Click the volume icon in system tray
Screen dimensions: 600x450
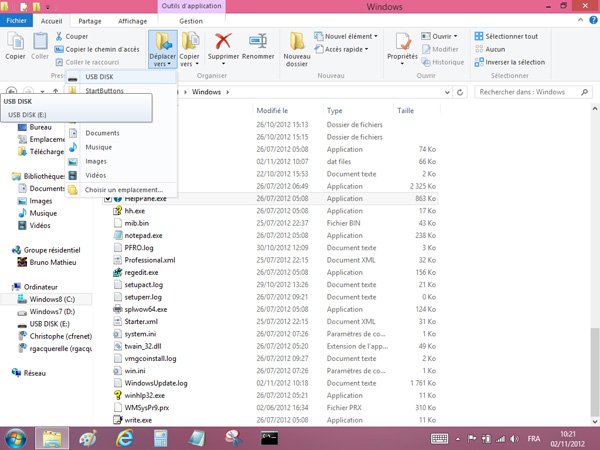coord(515,439)
